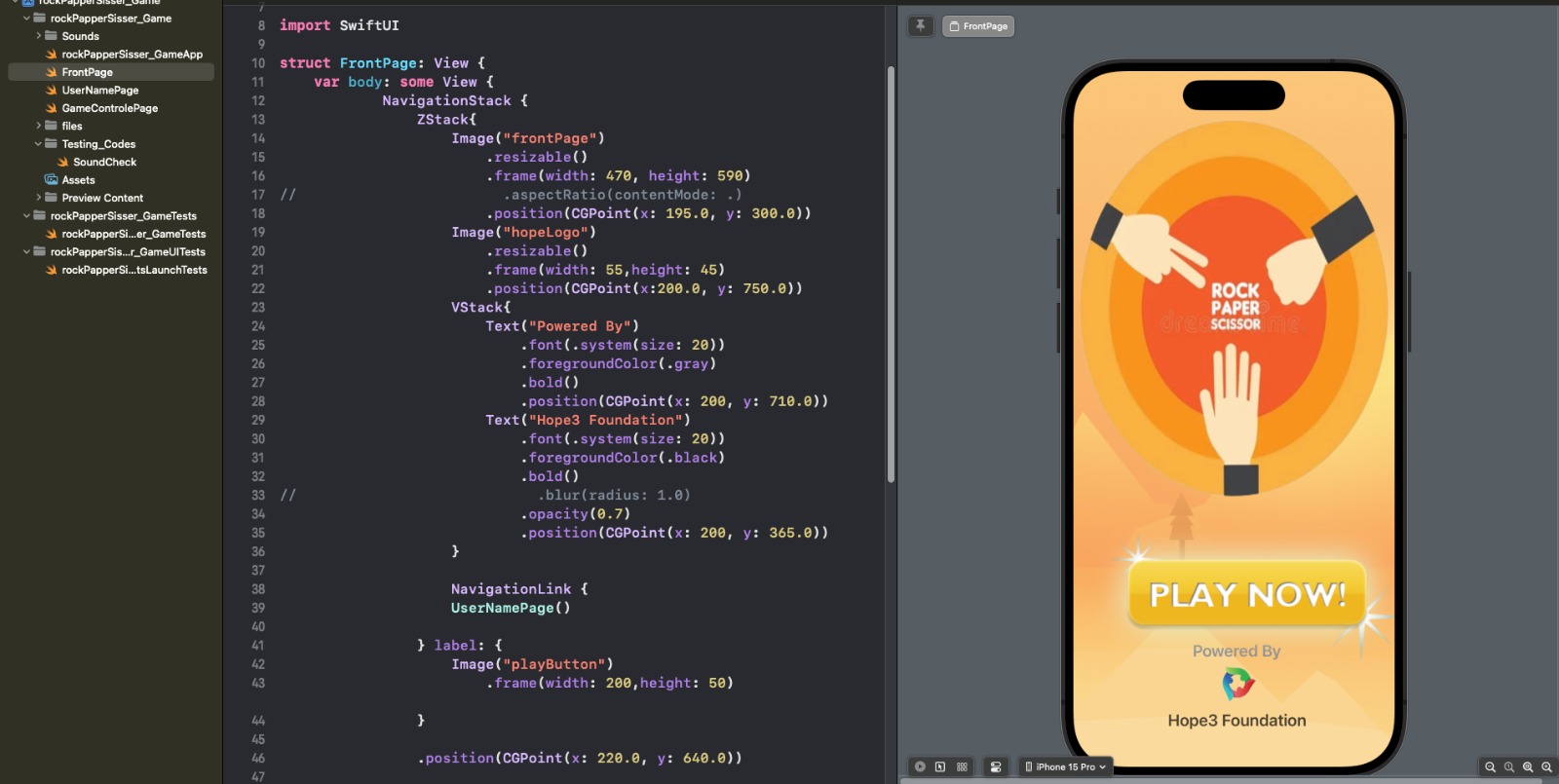Open UserNamePage swift file
The image size is (1559, 784).
[99, 91]
